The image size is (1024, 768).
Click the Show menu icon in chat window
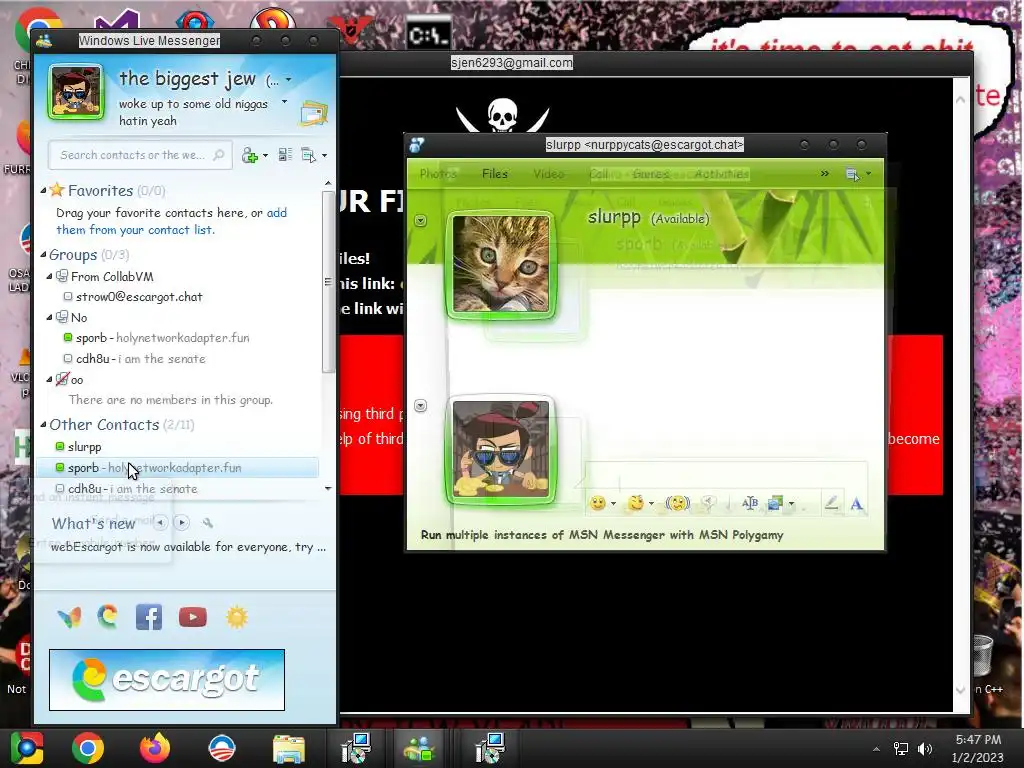click(852, 174)
